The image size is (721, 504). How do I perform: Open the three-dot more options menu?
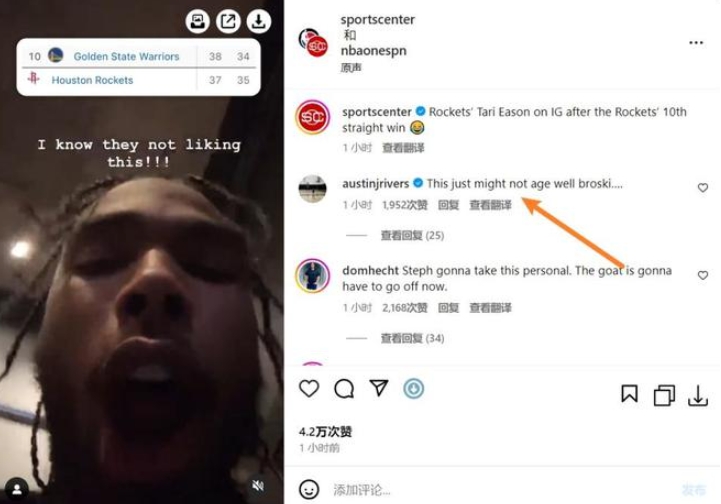[696, 43]
